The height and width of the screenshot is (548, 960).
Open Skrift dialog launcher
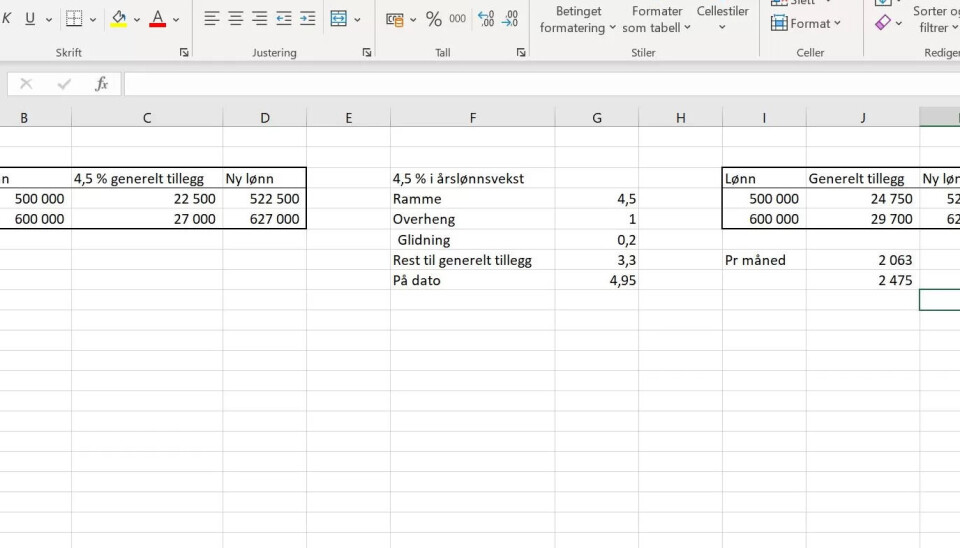[184, 53]
